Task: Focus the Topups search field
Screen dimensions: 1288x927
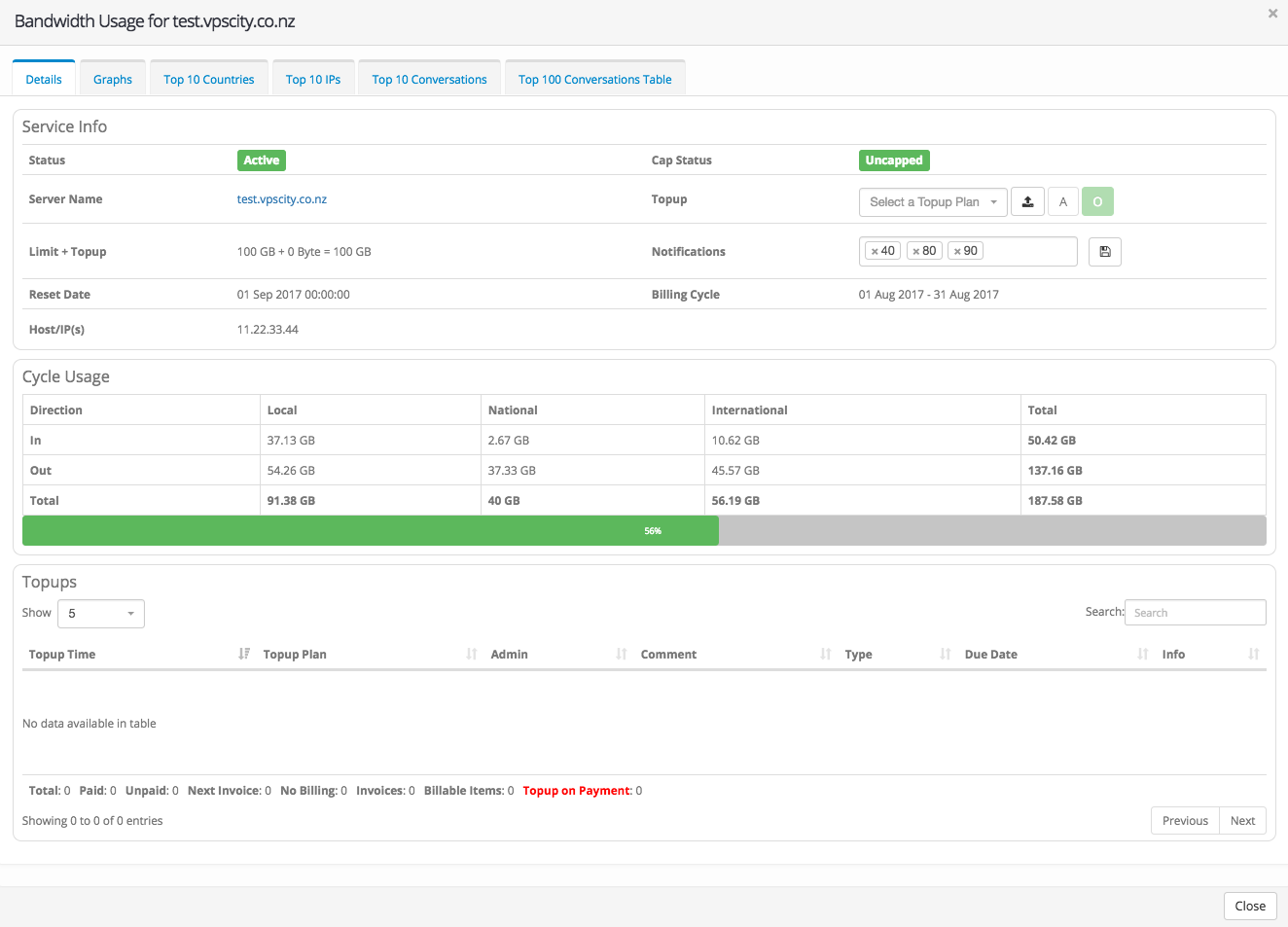Action: point(1195,613)
